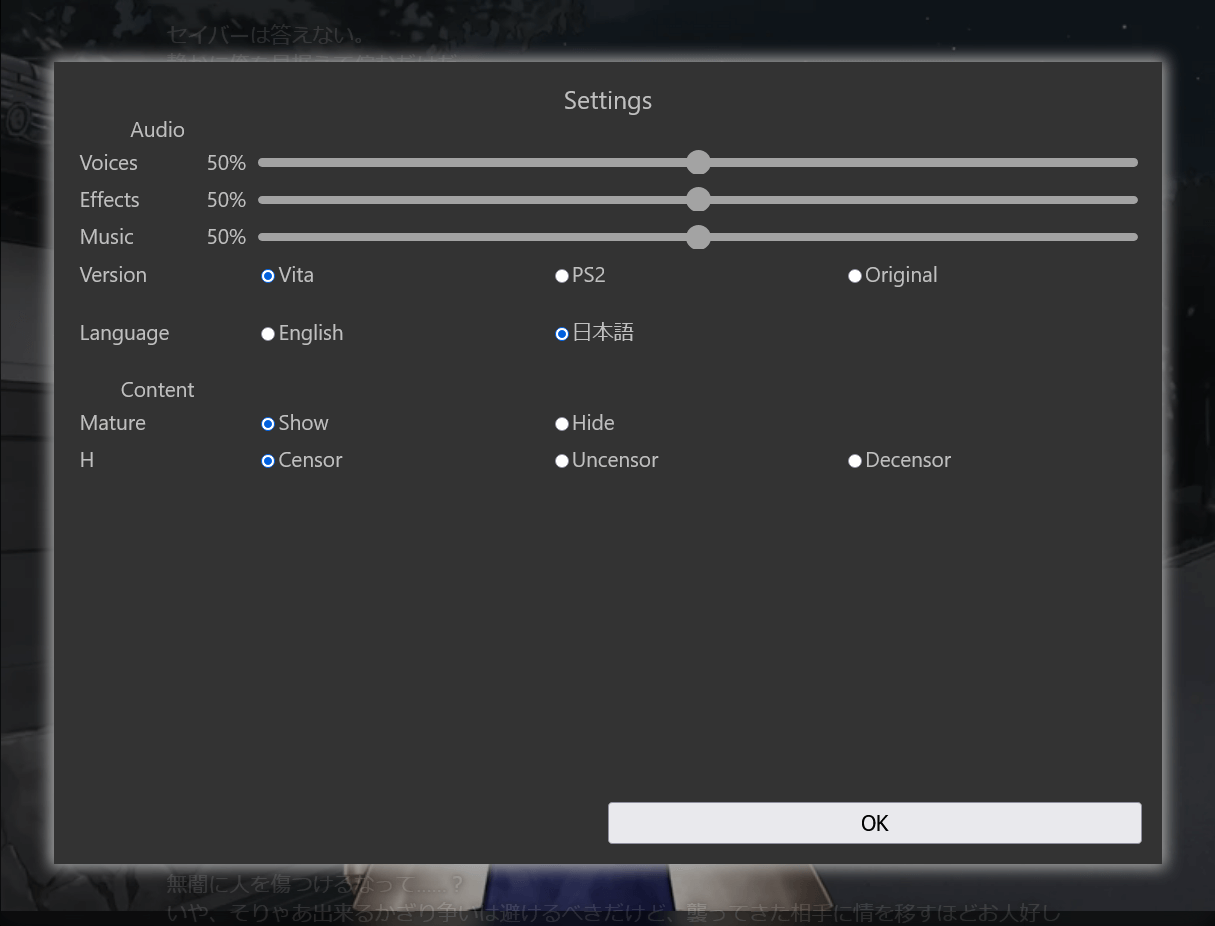Click the Content section heading
1215x926 pixels.
click(157, 390)
